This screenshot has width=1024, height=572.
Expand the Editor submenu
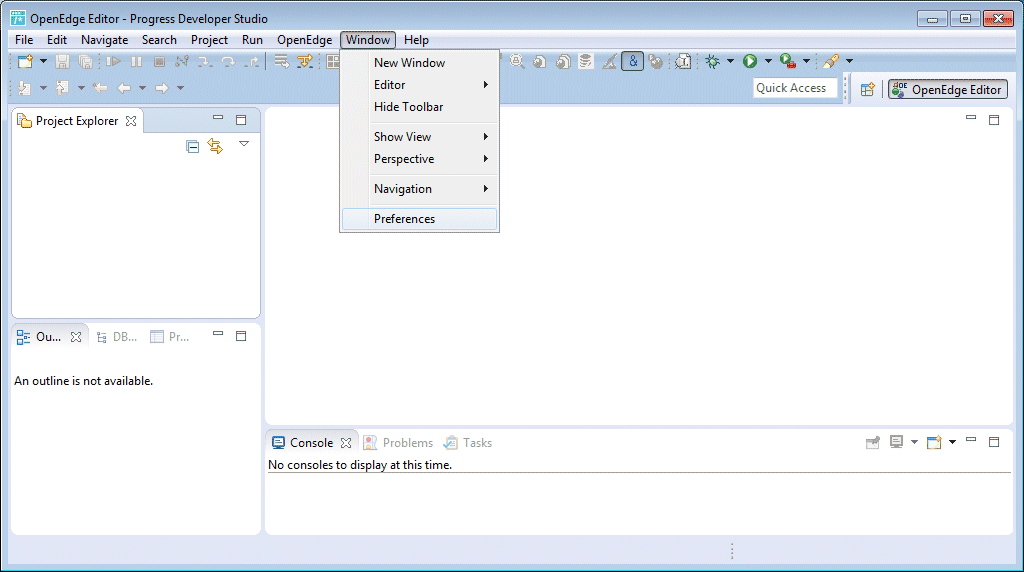pos(419,85)
